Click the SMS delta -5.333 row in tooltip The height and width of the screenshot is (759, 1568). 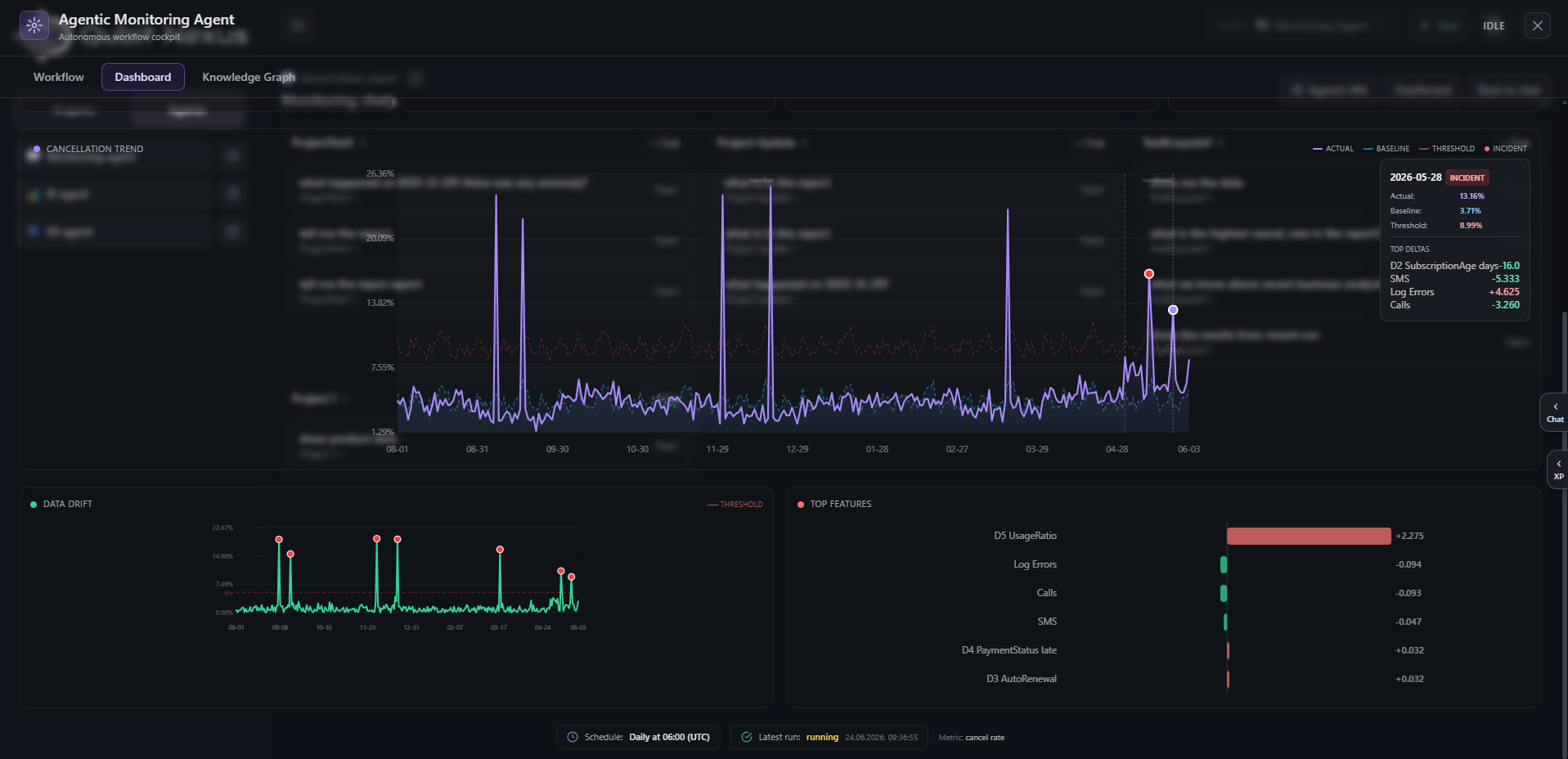pos(1454,279)
